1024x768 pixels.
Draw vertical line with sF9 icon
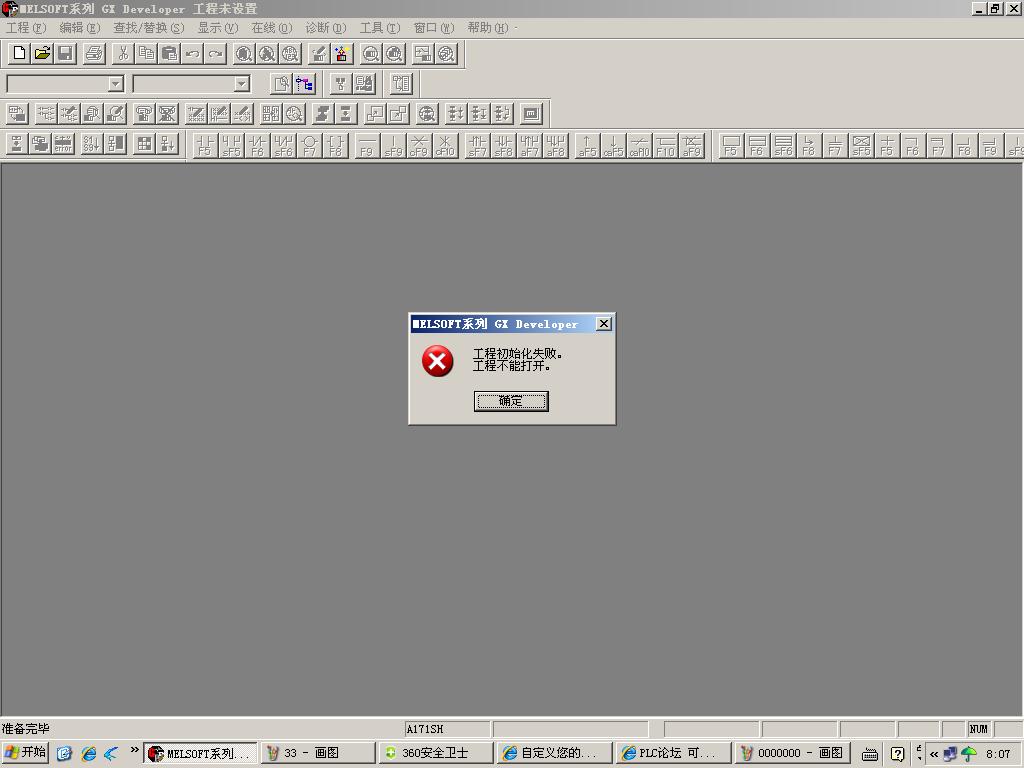click(x=393, y=145)
